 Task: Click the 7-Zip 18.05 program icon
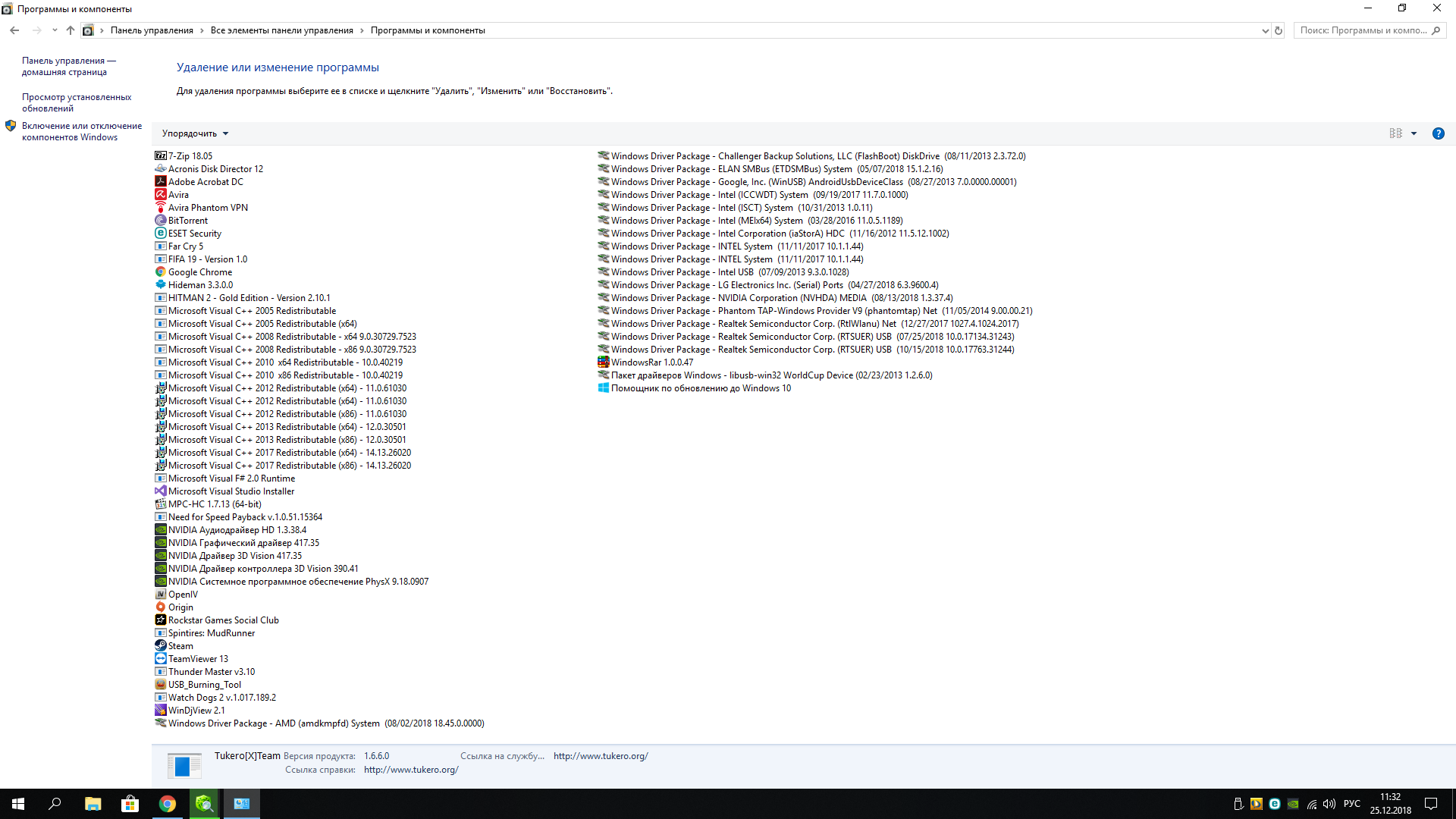pos(160,156)
